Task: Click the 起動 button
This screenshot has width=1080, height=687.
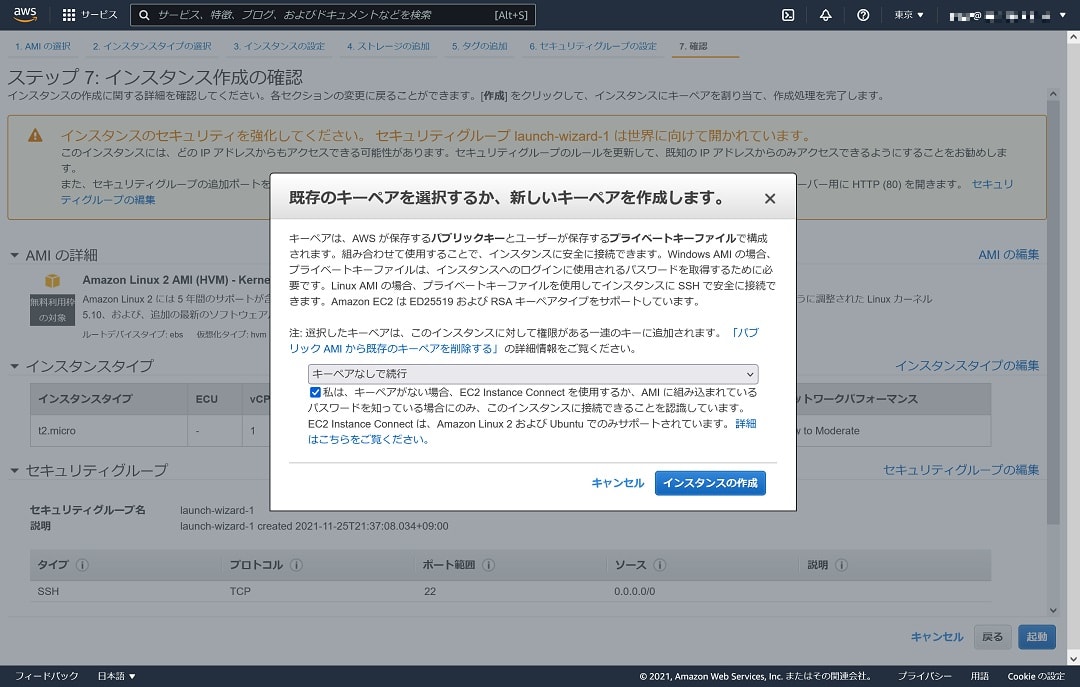Action: [1037, 637]
